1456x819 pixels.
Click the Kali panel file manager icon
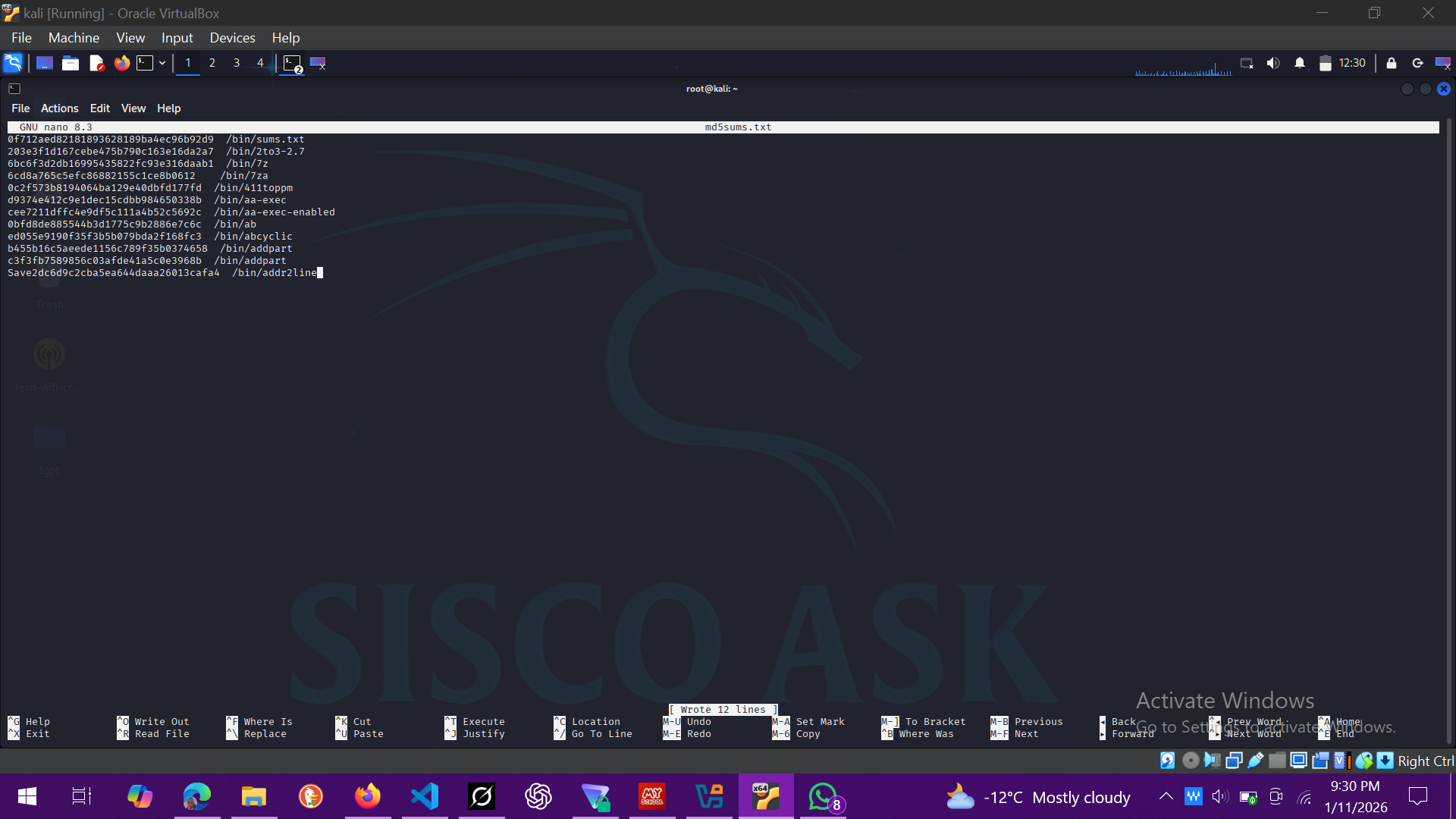click(x=71, y=63)
